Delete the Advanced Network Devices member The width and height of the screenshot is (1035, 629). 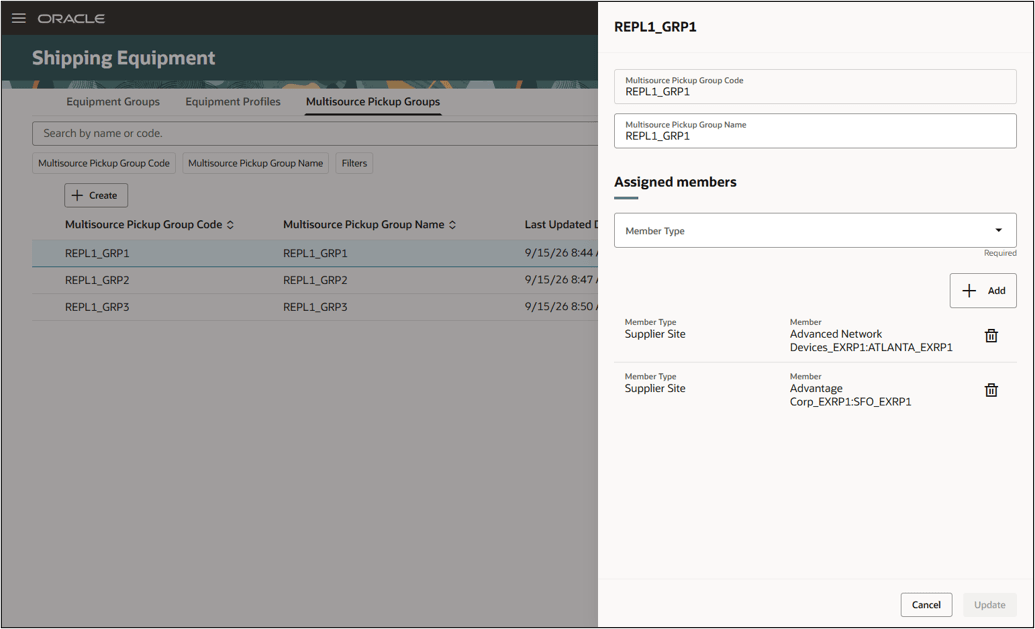(x=991, y=336)
